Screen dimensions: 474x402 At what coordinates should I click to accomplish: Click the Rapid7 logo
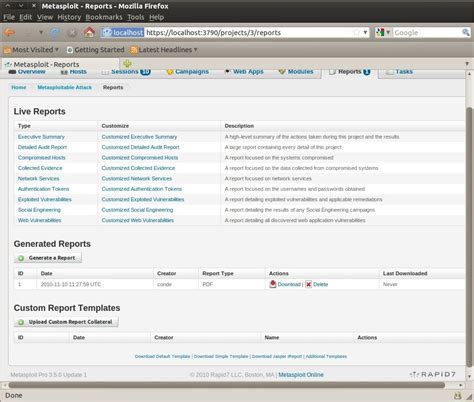tap(432, 374)
